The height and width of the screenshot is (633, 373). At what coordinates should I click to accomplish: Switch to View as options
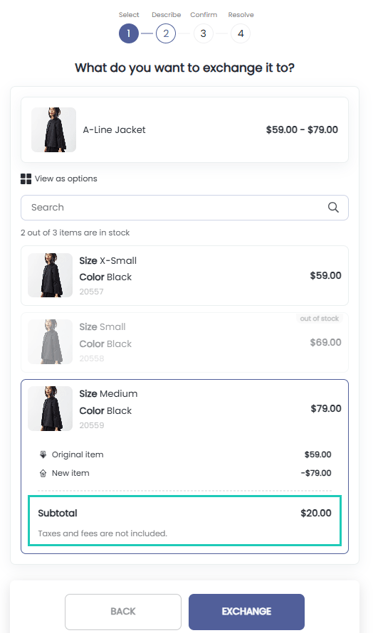[59, 179]
